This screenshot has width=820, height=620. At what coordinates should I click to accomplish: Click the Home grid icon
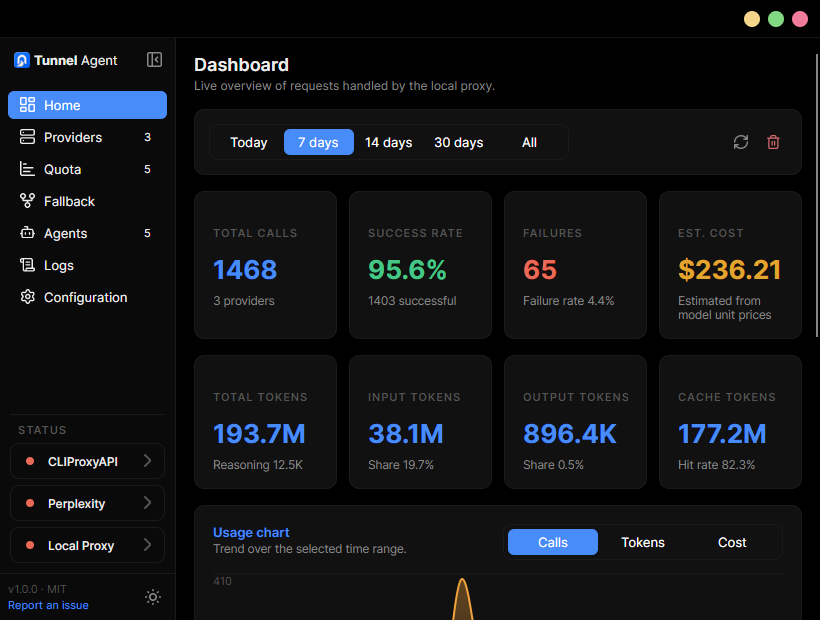pyautogui.click(x=27, y=105)
